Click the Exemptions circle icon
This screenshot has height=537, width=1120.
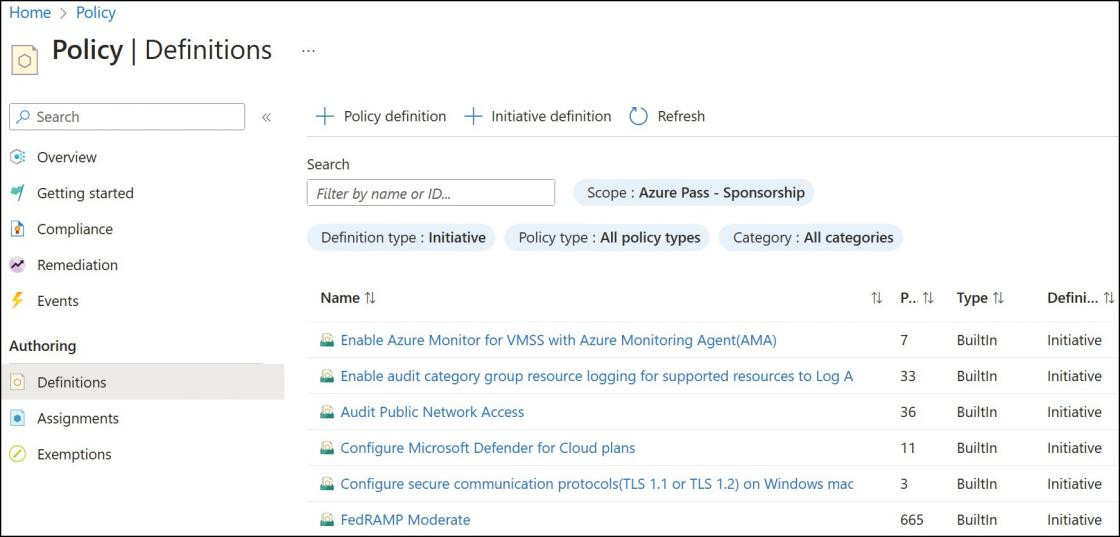tap(18, 454)
